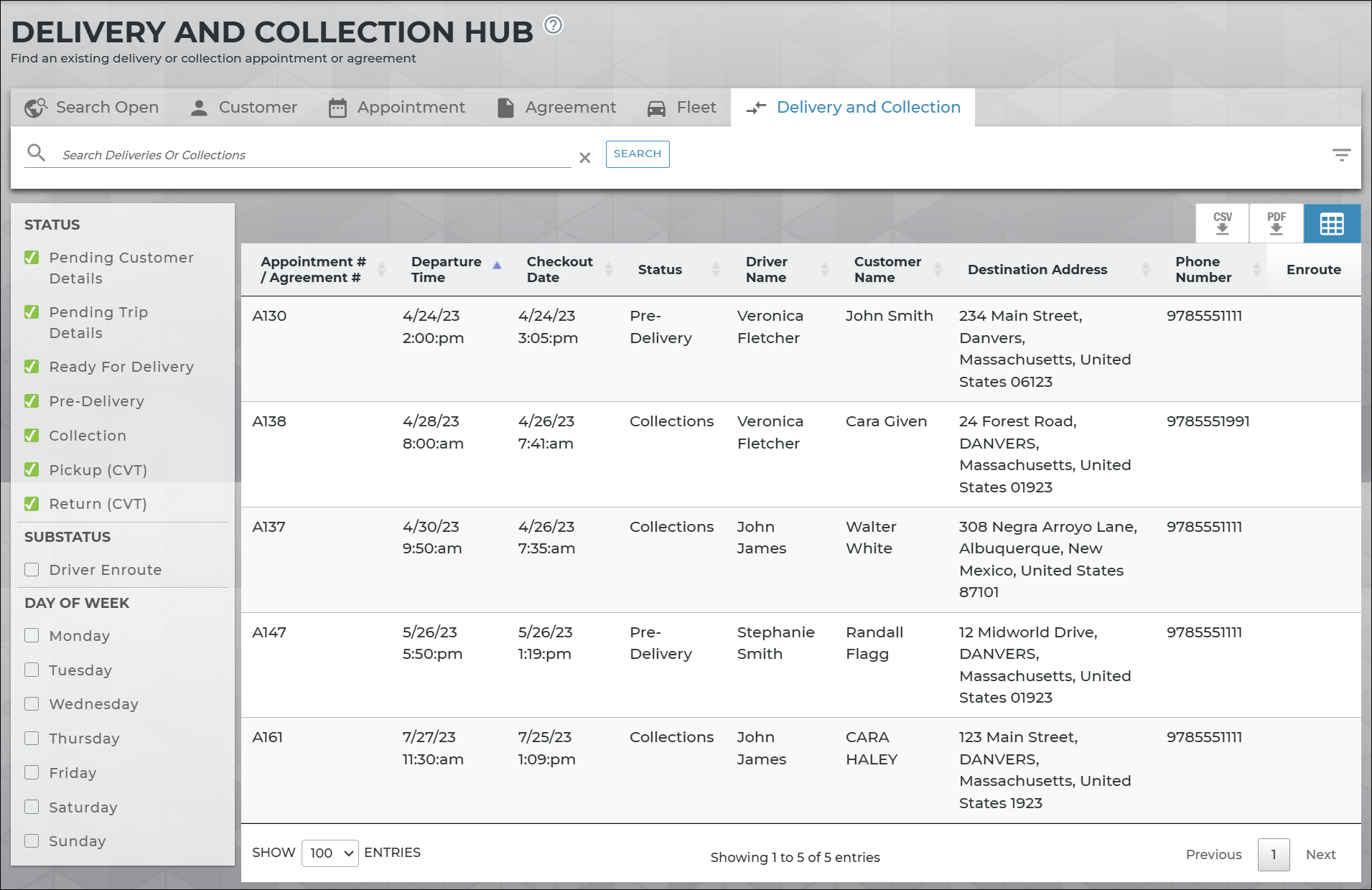The height and width of the screenshot is (890, 1372).
Task: Click the help question mark icon
Action: coord(553,26)
